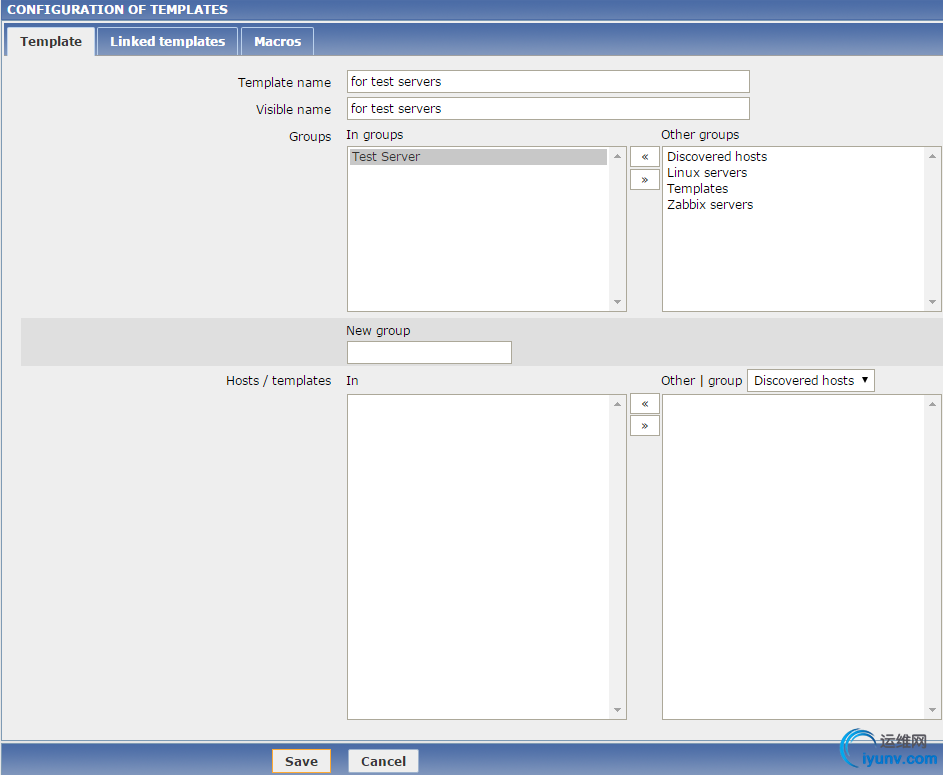Click the Other groups scrollbar up arrow
The height and width of the screenshot is (775, 943).
[932, 156]
